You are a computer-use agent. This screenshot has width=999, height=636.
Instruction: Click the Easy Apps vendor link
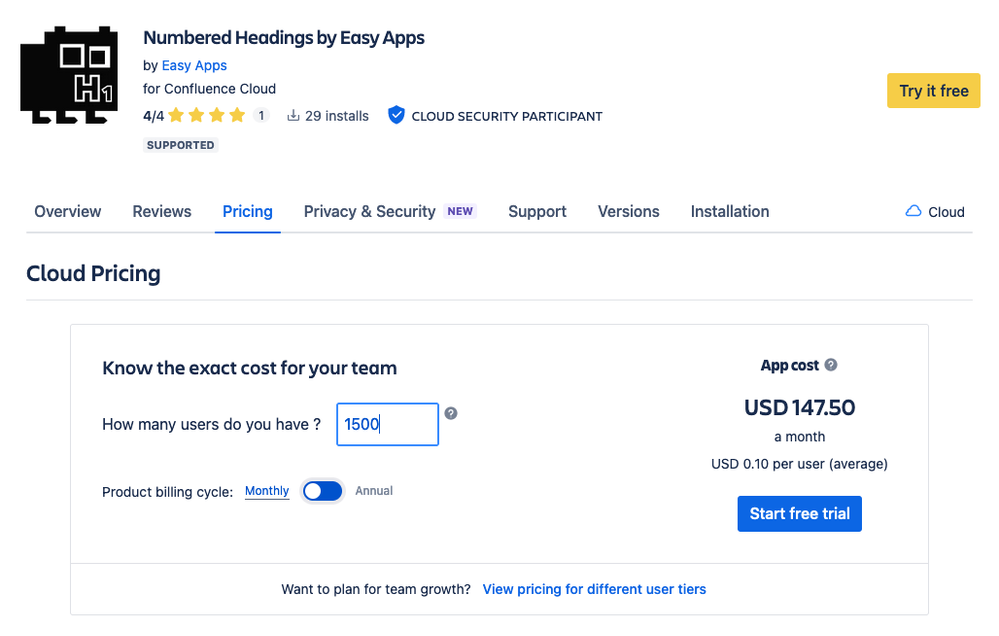click(194, 65)
